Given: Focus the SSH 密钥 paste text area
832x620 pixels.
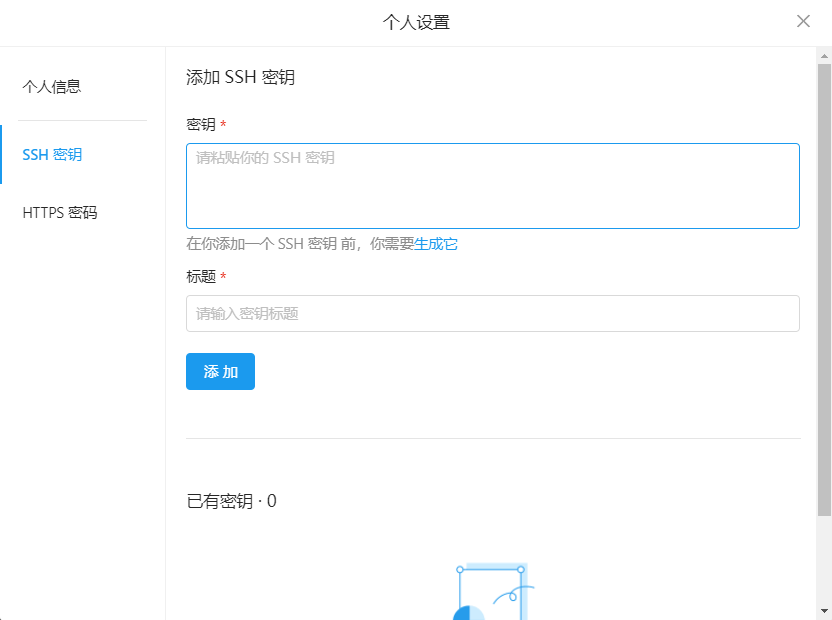Looking at the screenshot, I should 492,186.
